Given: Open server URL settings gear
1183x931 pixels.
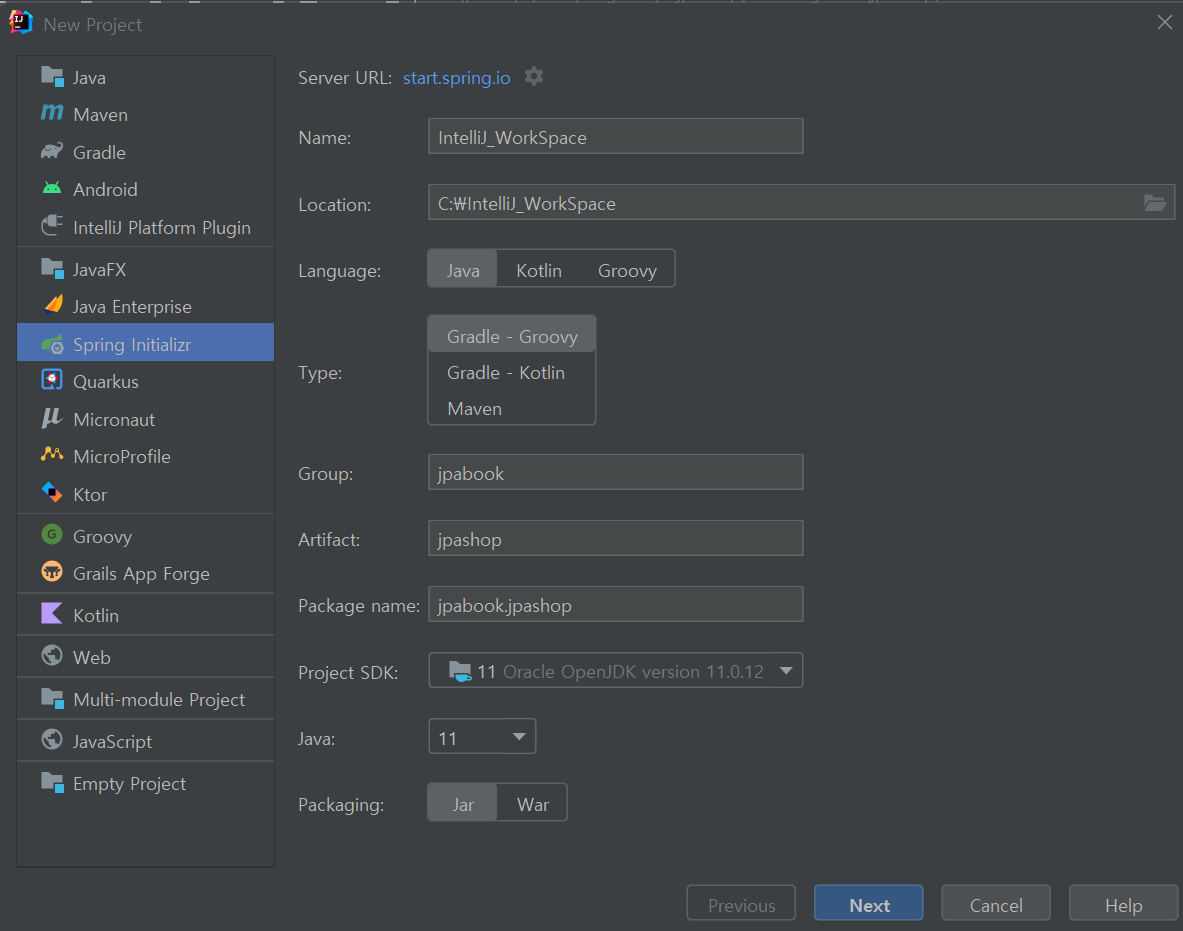Looking at the screenshot, I should click(x=534, y=77).
